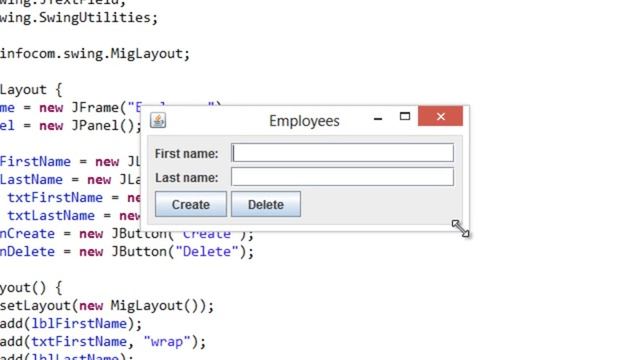Click 'txtLastName' variable declaration in editor
This screenshot has width=640, height=360.
[51, 216]
